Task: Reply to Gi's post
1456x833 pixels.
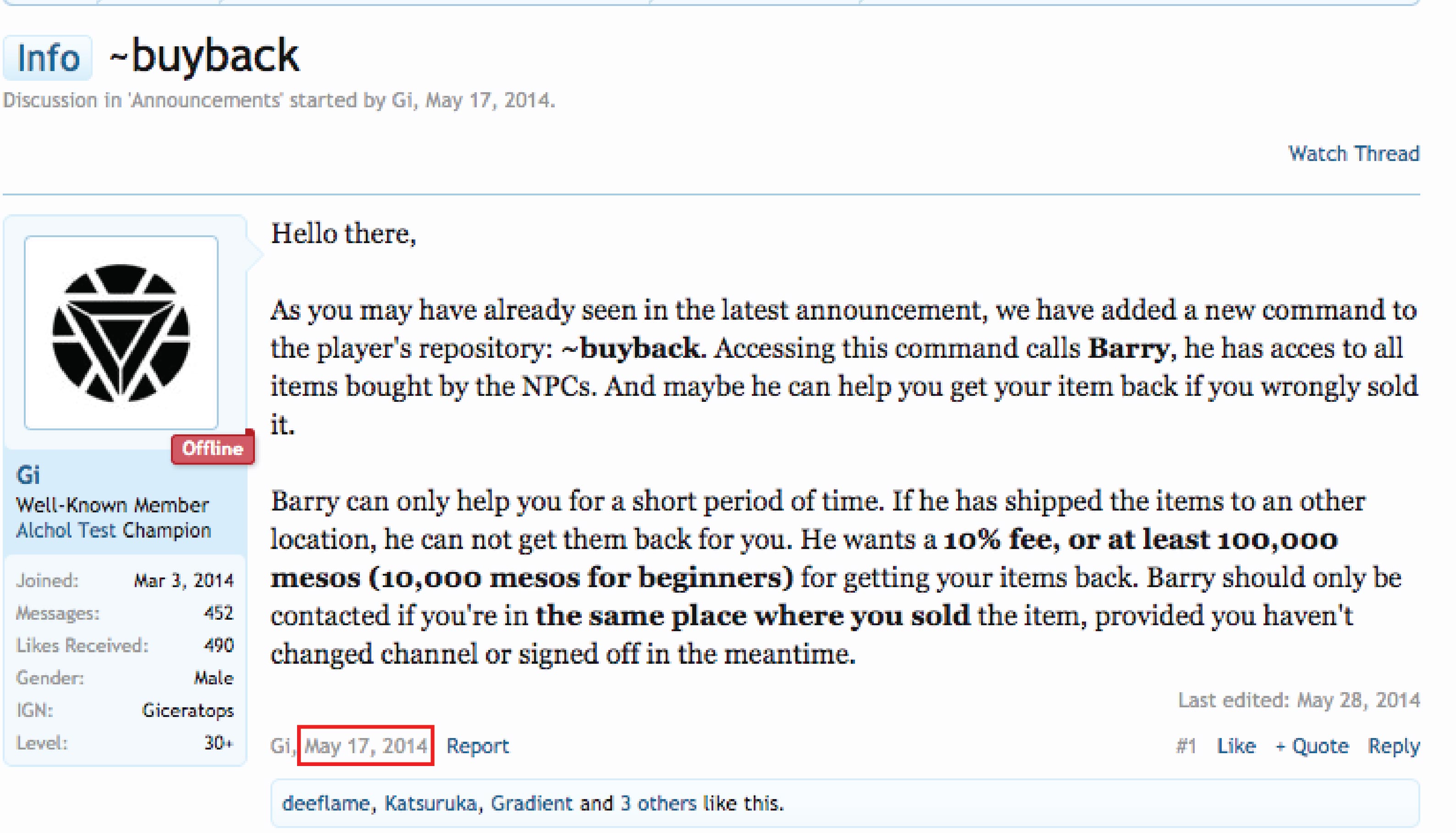Action: tap(1393, 745)
